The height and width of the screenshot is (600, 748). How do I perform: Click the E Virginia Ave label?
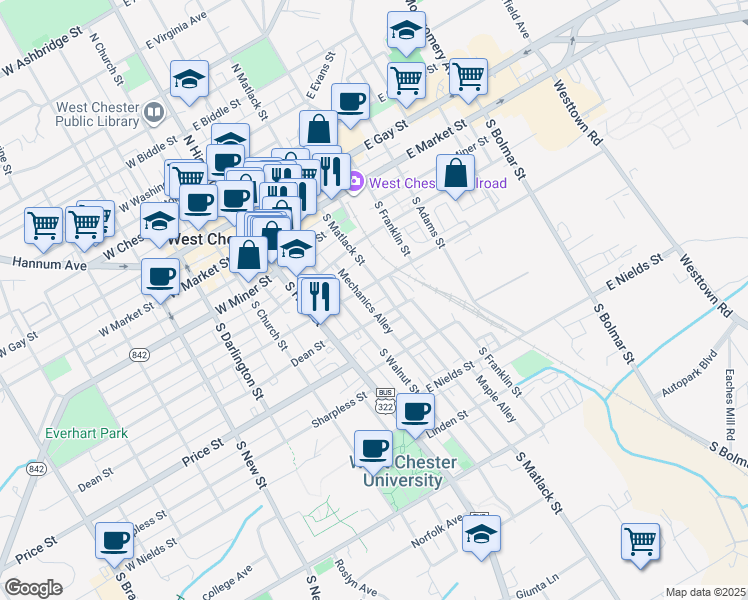(x=176, y=30)
